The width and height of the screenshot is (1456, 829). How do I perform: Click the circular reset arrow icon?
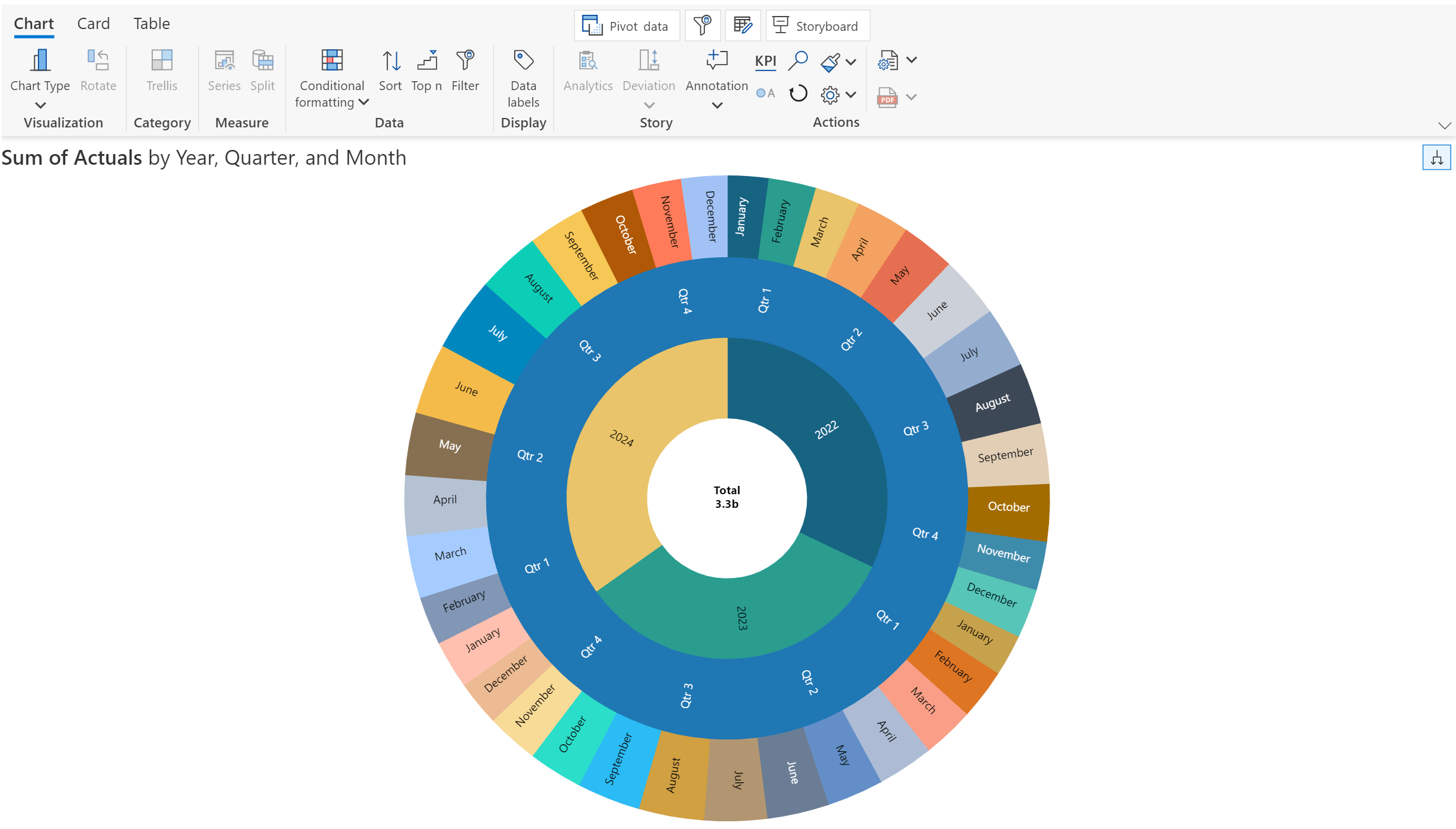tap(798, 94)
